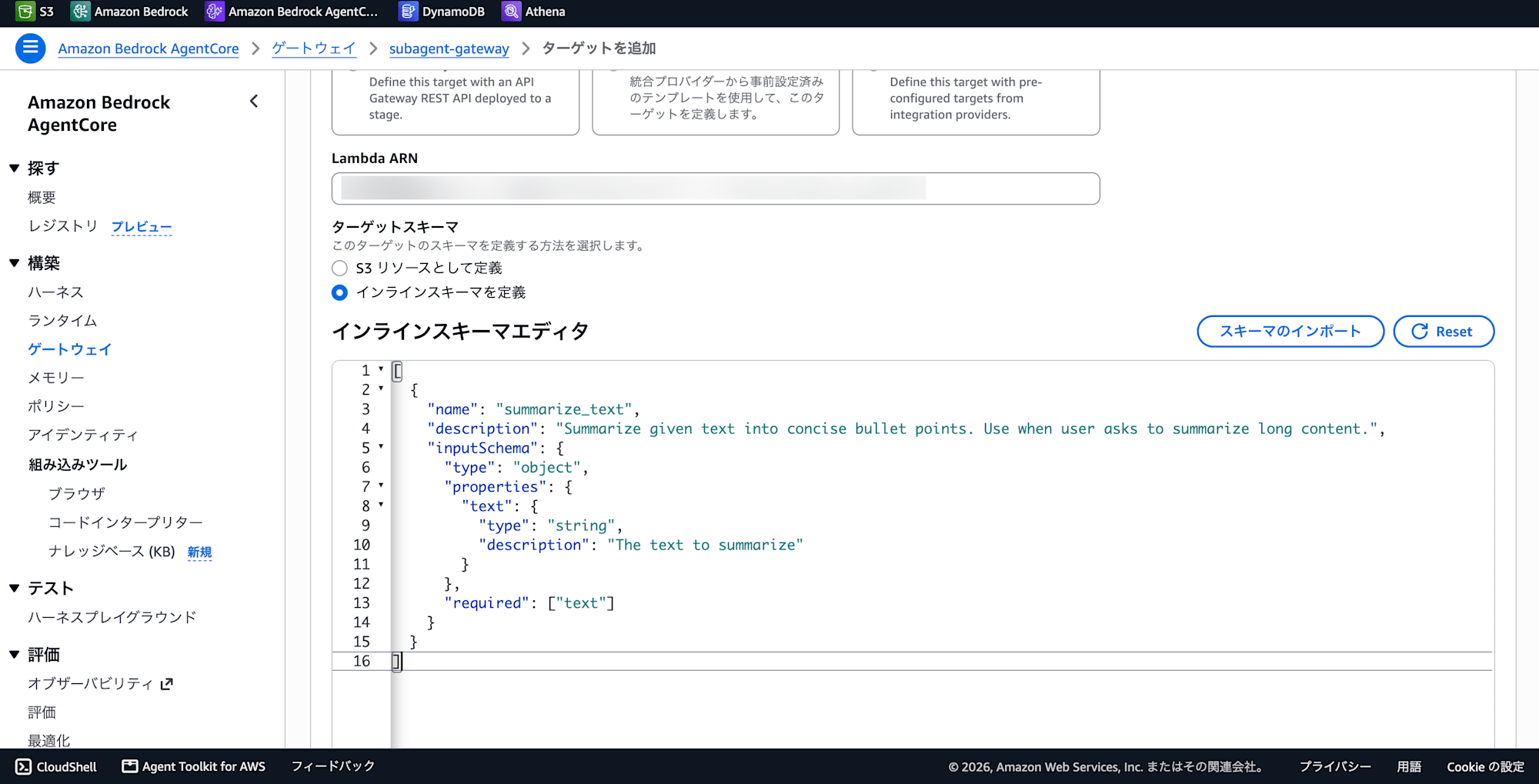
Task: Collapse the 探す sidebar section
Action: coord(15,168)
